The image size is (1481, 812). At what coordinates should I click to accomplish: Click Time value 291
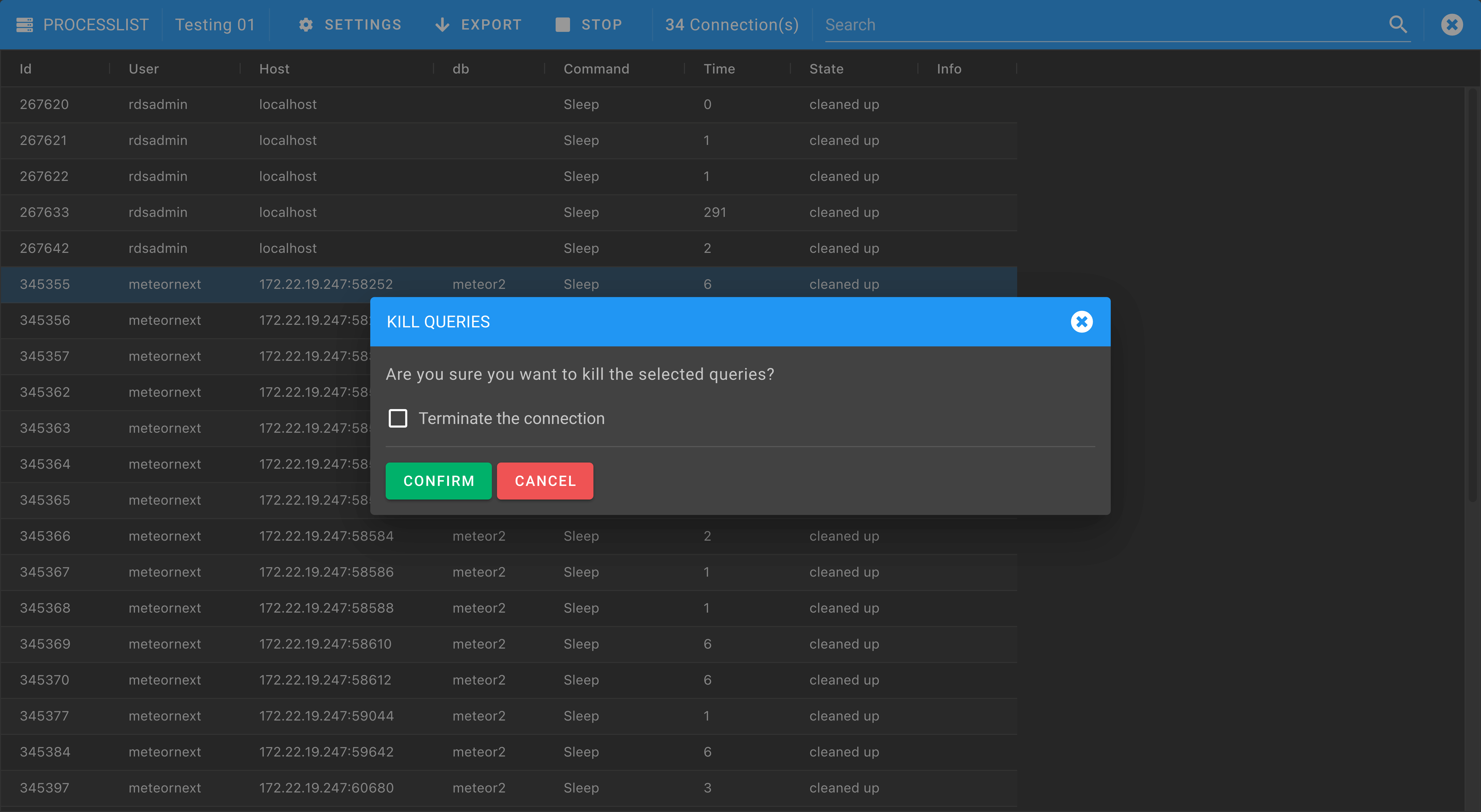pos(715,213)
